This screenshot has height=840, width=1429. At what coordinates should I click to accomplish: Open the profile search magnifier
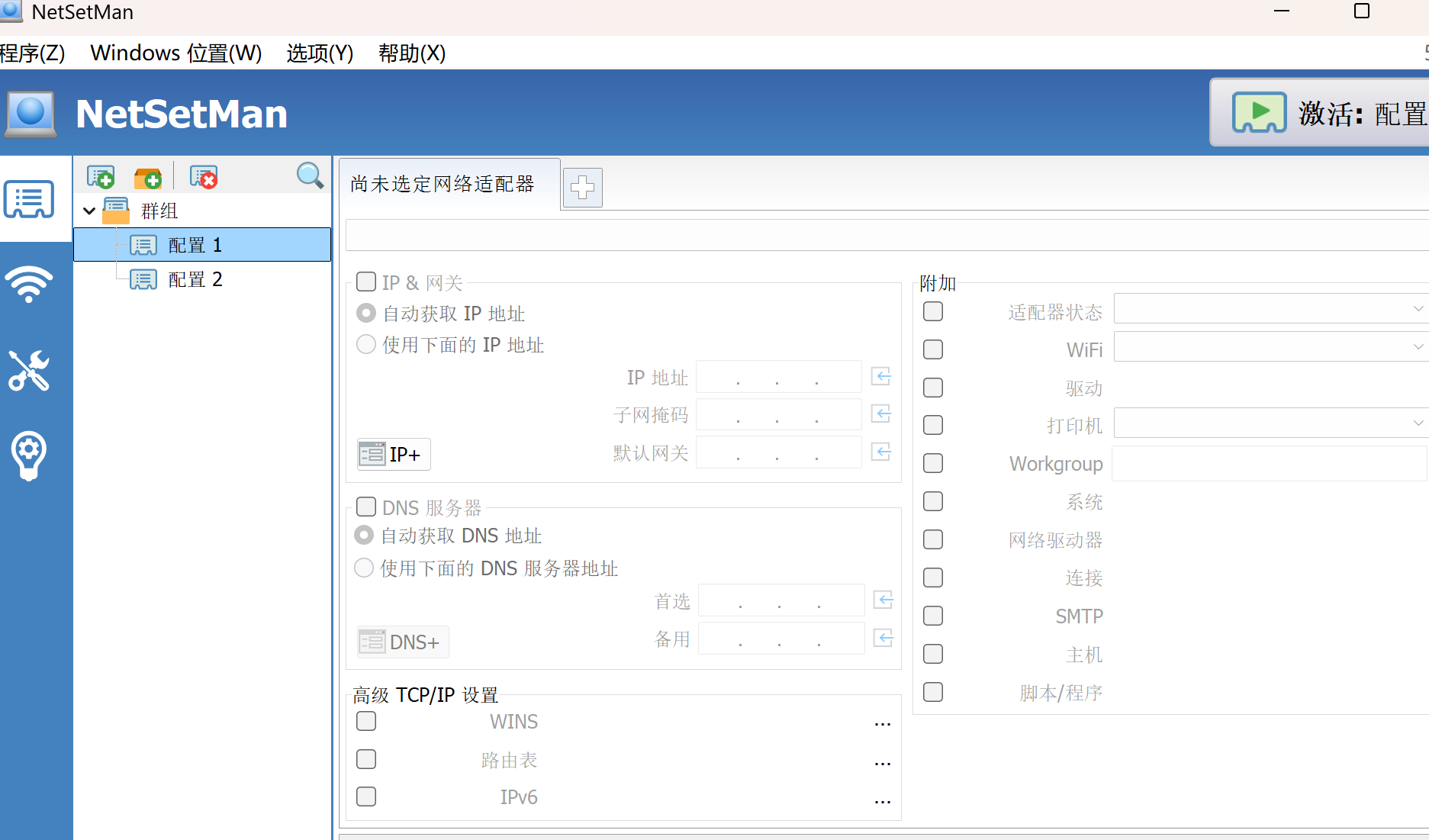point(310,175)
